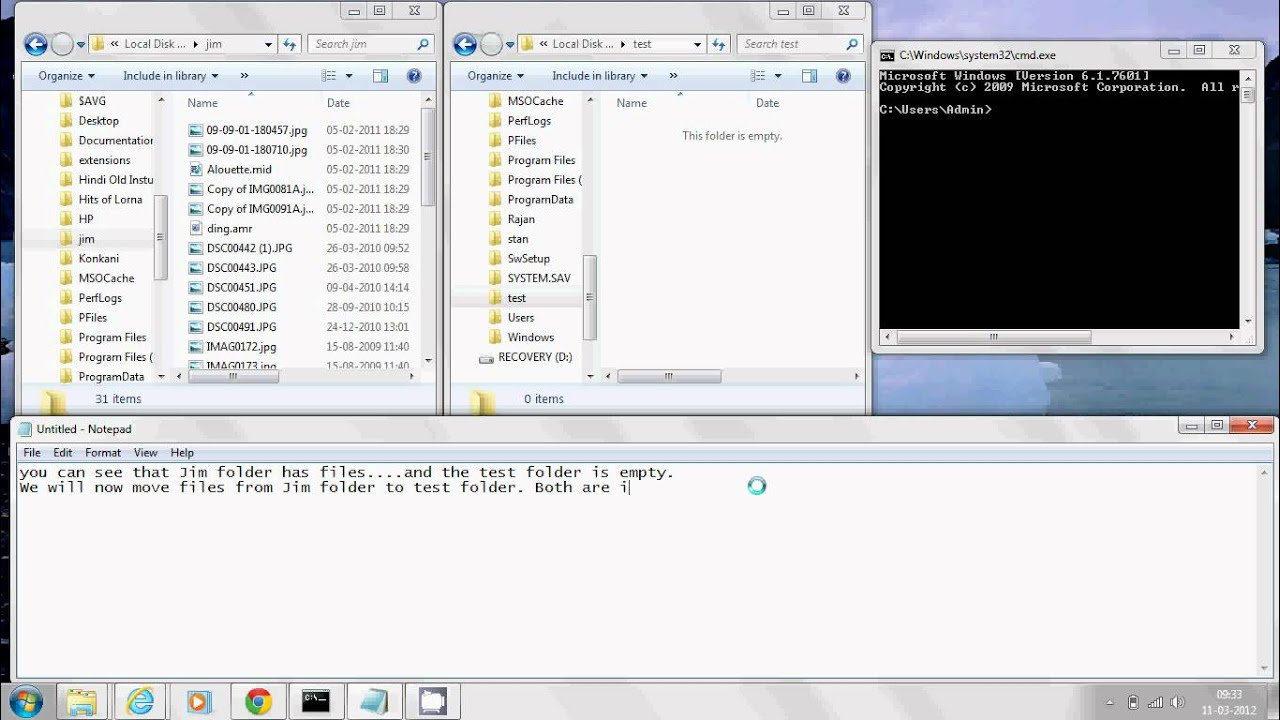The image size is (1280, 720).
Task: Select RECOVERY (D:) drive in tree
Action: point(535,357)
